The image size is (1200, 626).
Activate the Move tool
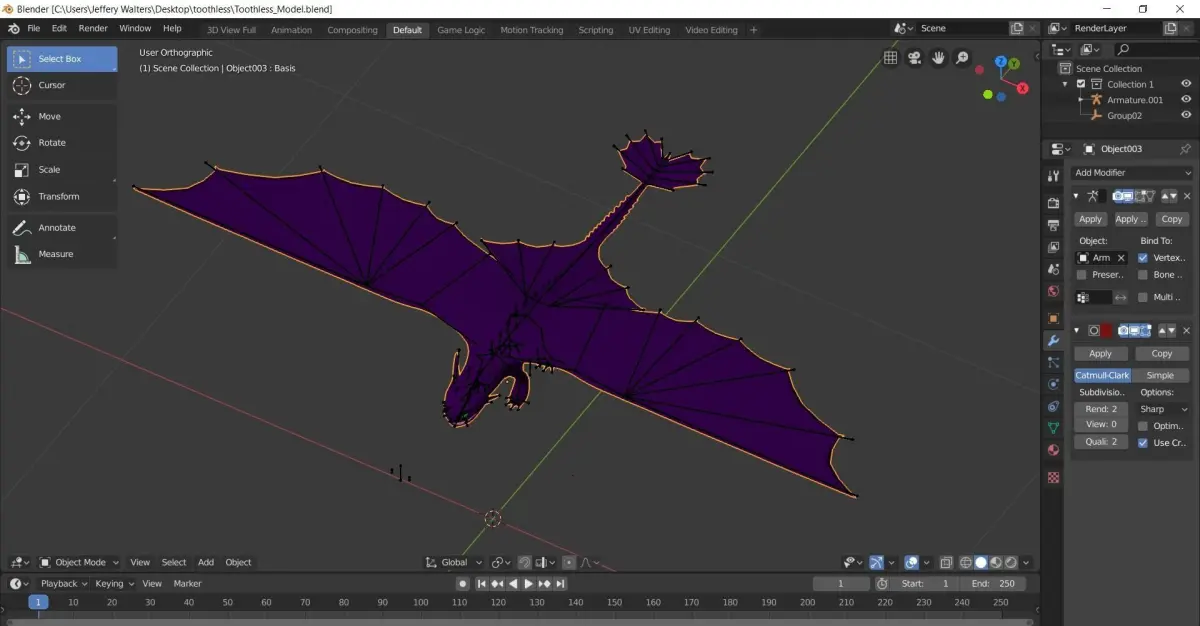point(49,117)
